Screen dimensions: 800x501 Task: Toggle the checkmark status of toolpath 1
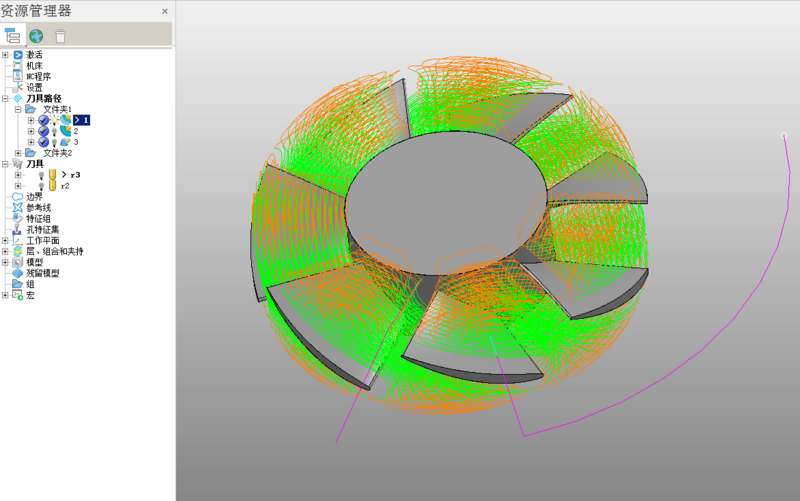(x=43, y=120)
